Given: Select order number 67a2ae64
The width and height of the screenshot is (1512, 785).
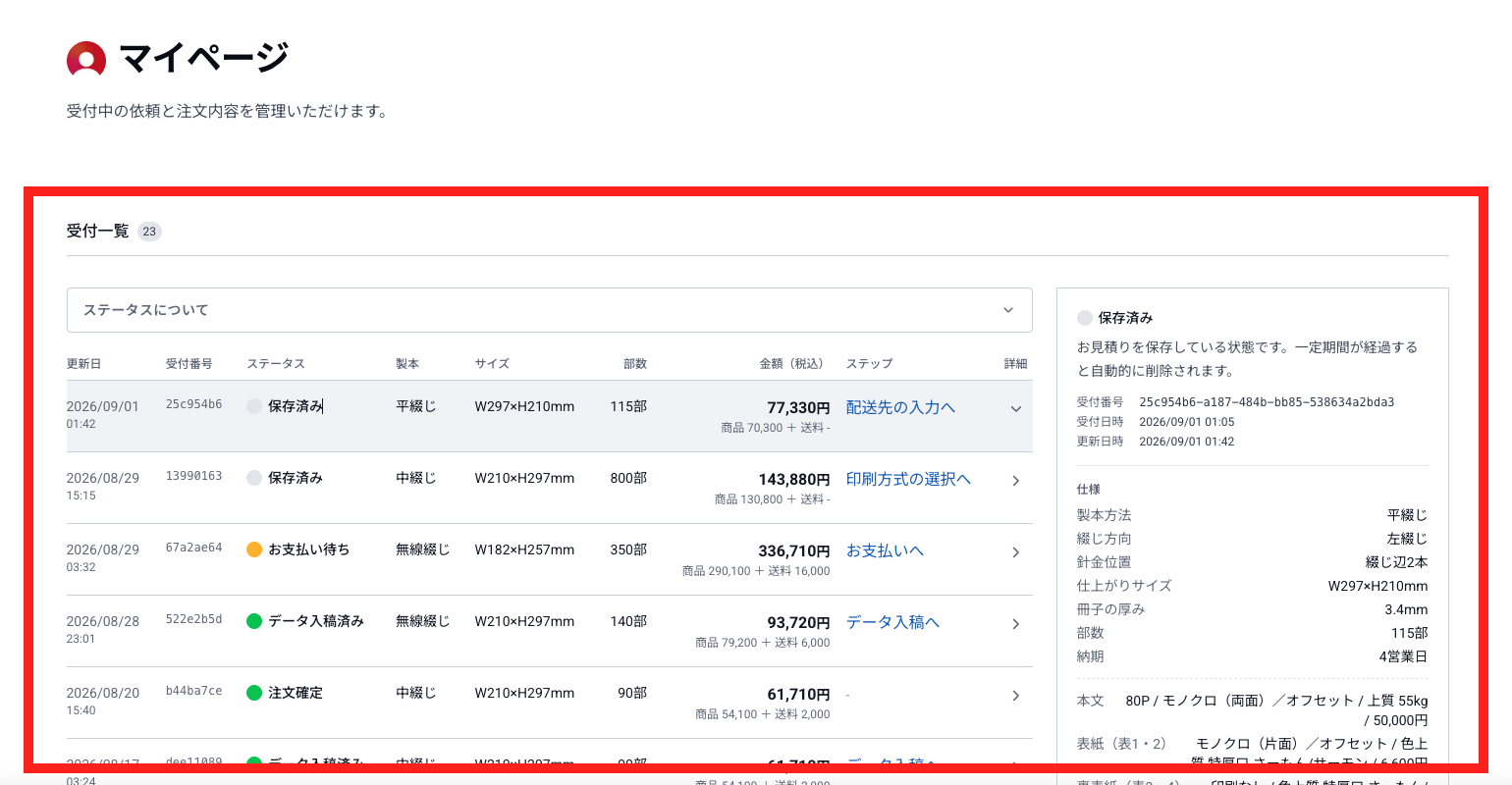Looking at the screenshot, I should [193, 548].
